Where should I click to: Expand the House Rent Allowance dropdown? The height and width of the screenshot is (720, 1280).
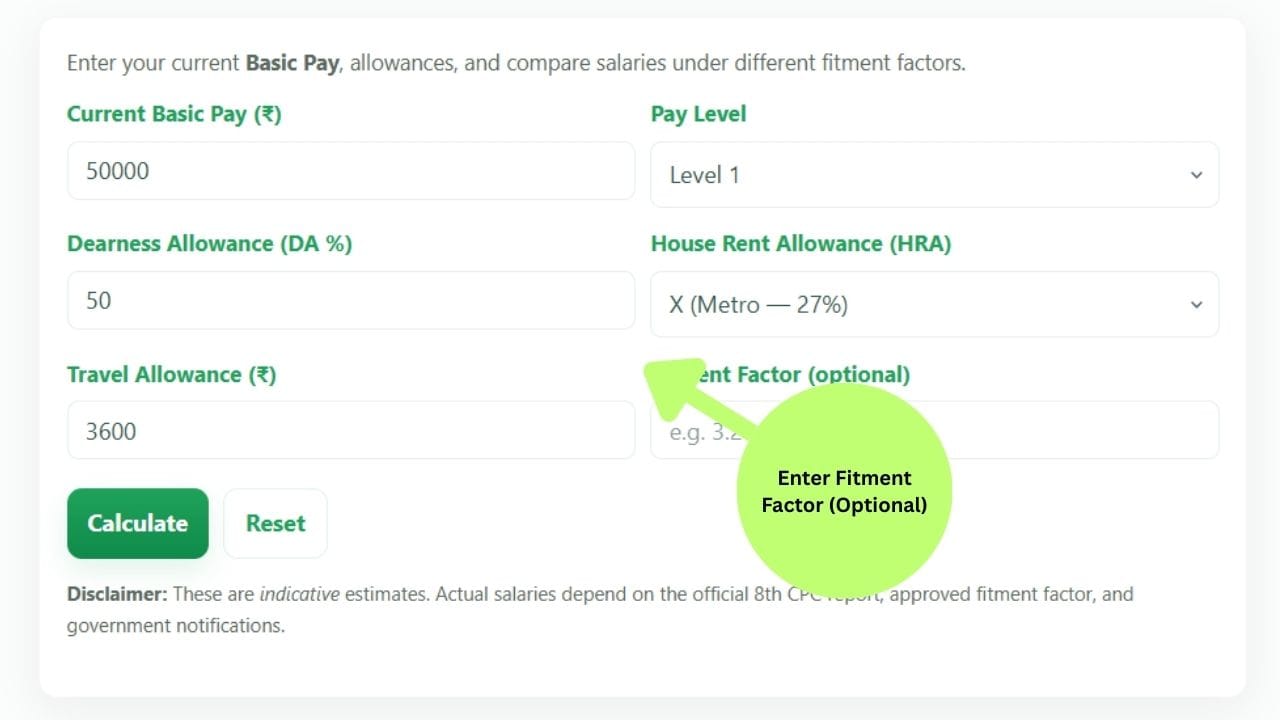point(934,304)
